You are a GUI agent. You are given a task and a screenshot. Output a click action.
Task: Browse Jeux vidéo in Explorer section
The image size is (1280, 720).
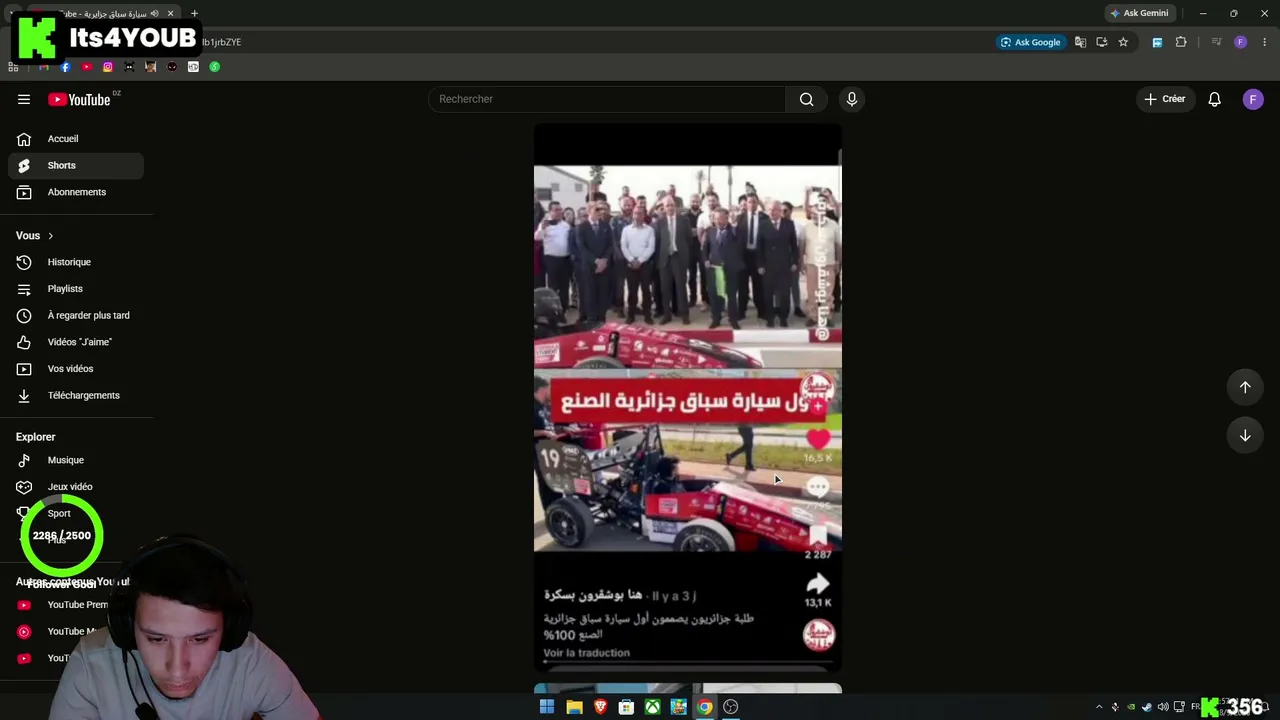click(76, 487)
